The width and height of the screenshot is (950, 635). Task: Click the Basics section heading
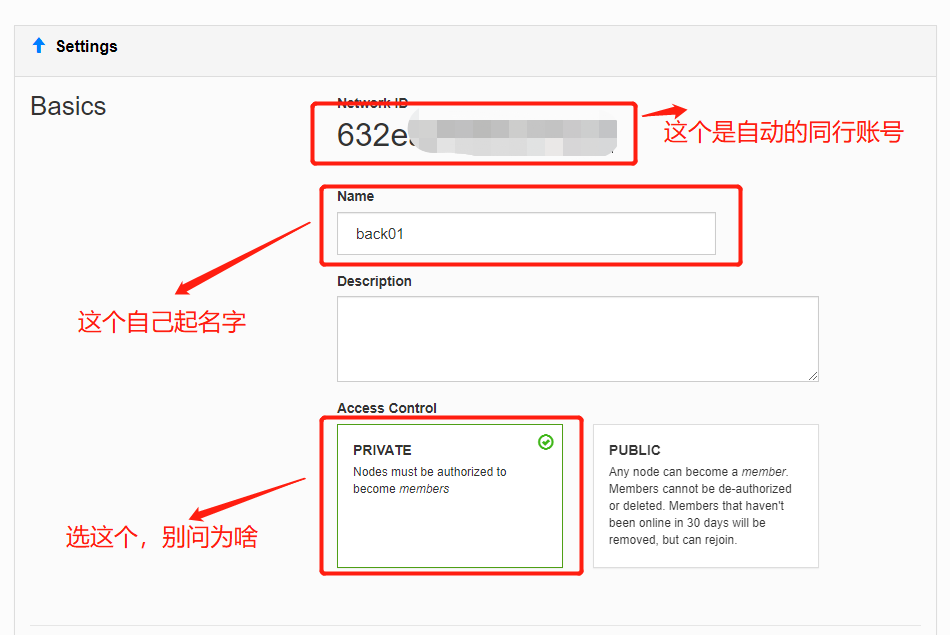(68, 106)
